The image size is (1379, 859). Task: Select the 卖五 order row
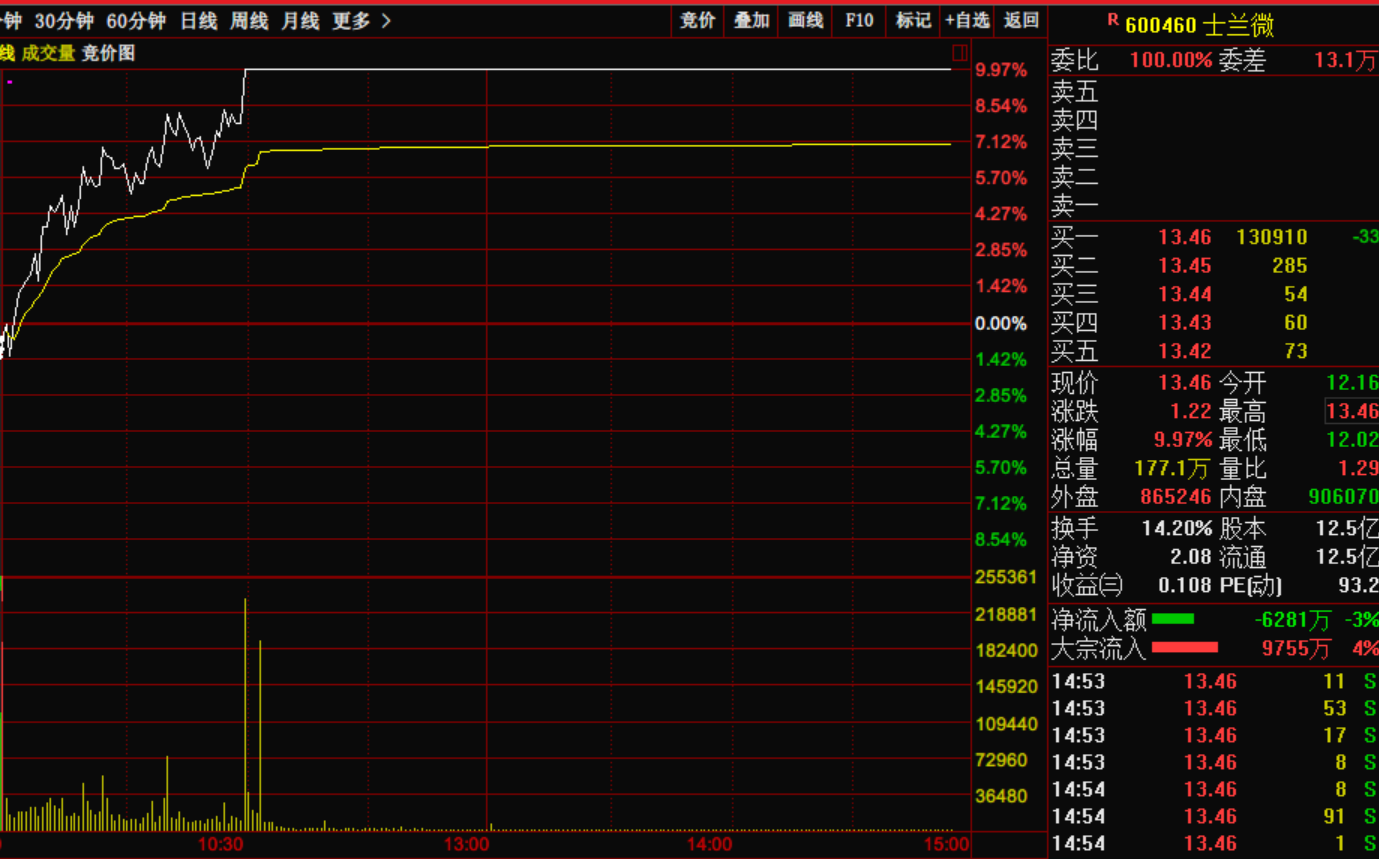point(1213,92)
